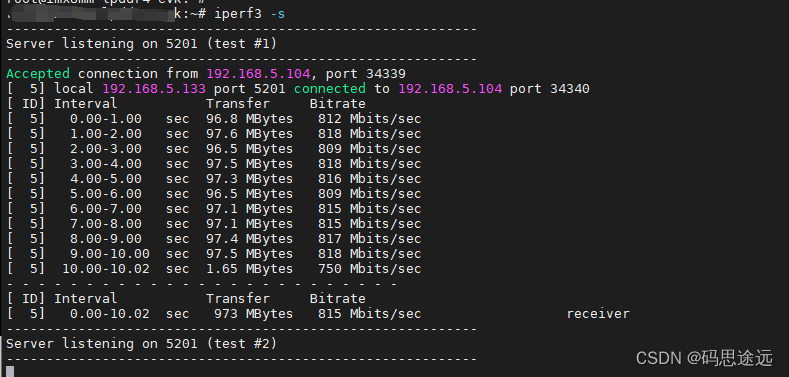
Task: Select "Server listening on 5201 (test #1)" line
Action: click(141, 44)
